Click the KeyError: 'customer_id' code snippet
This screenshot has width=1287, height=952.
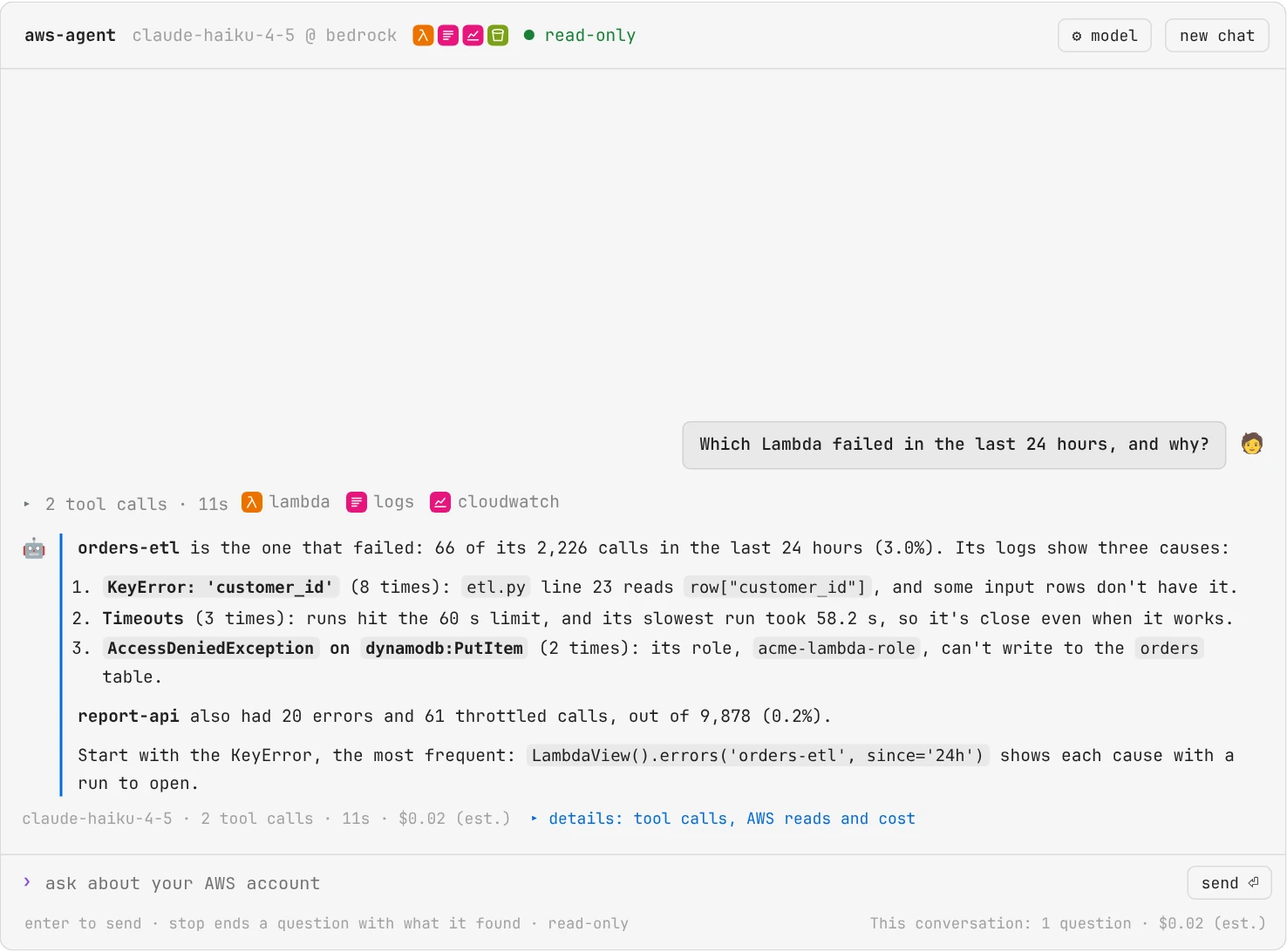pos(221,587)
